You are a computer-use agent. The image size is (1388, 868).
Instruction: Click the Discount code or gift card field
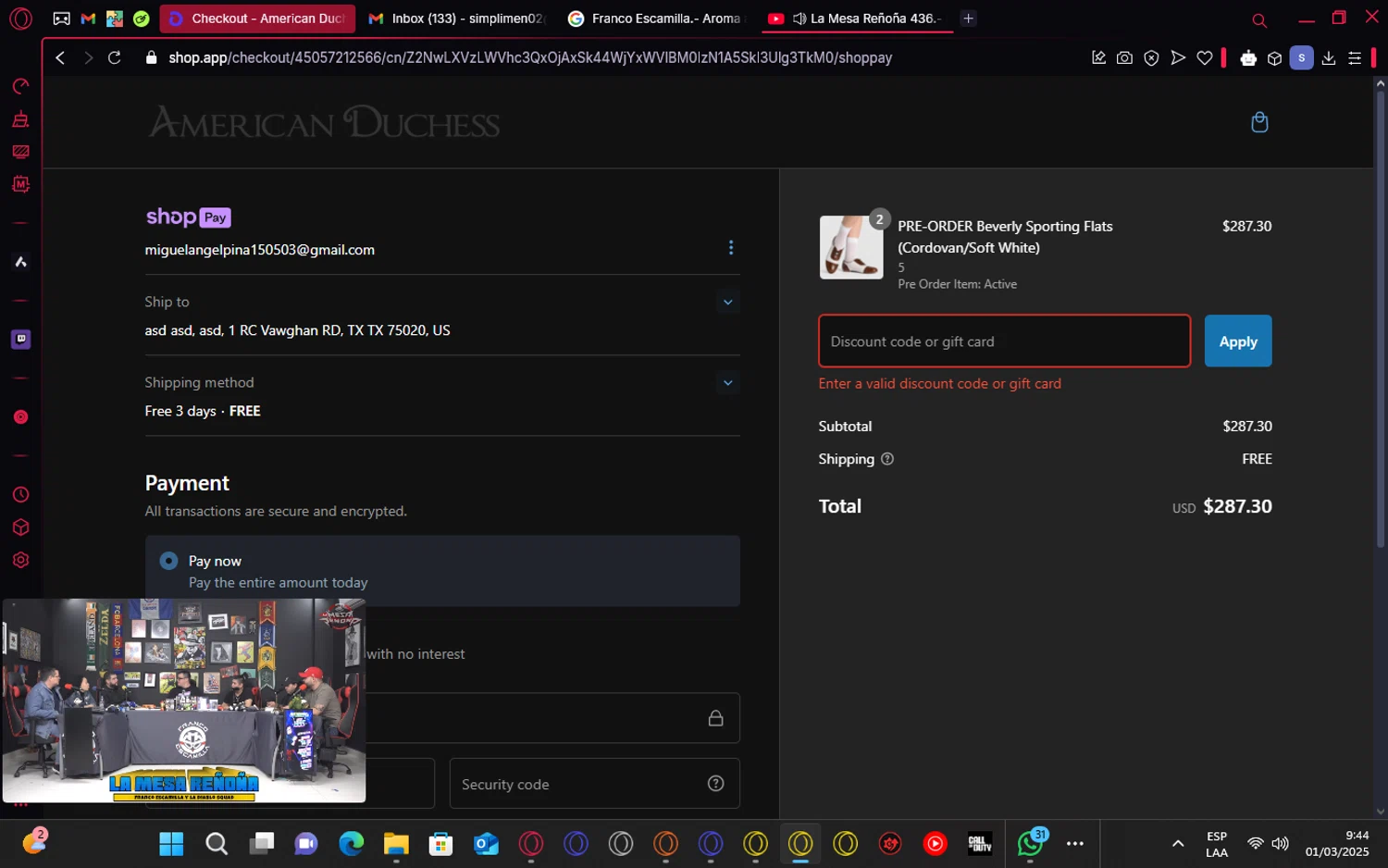tap(1005, 341)
